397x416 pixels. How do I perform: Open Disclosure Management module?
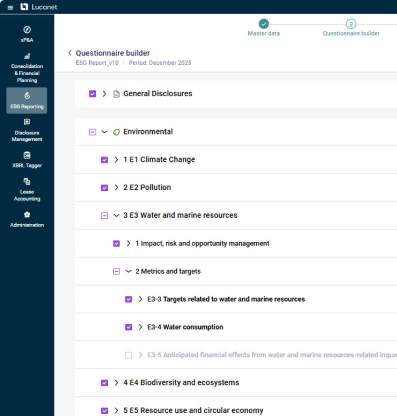click(x=27, y=130)
